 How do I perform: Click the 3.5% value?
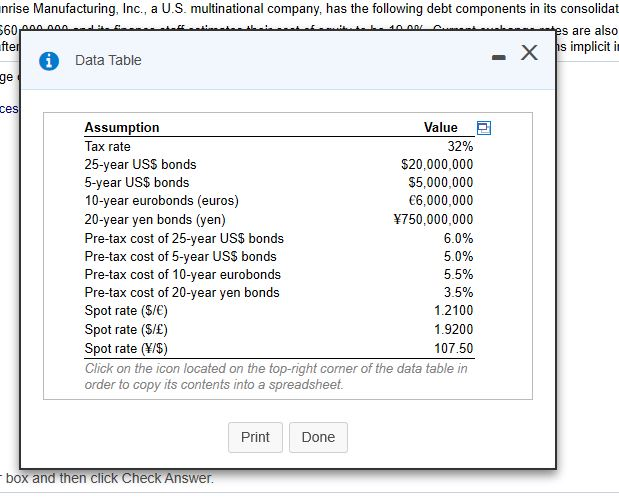pos(458,293)
